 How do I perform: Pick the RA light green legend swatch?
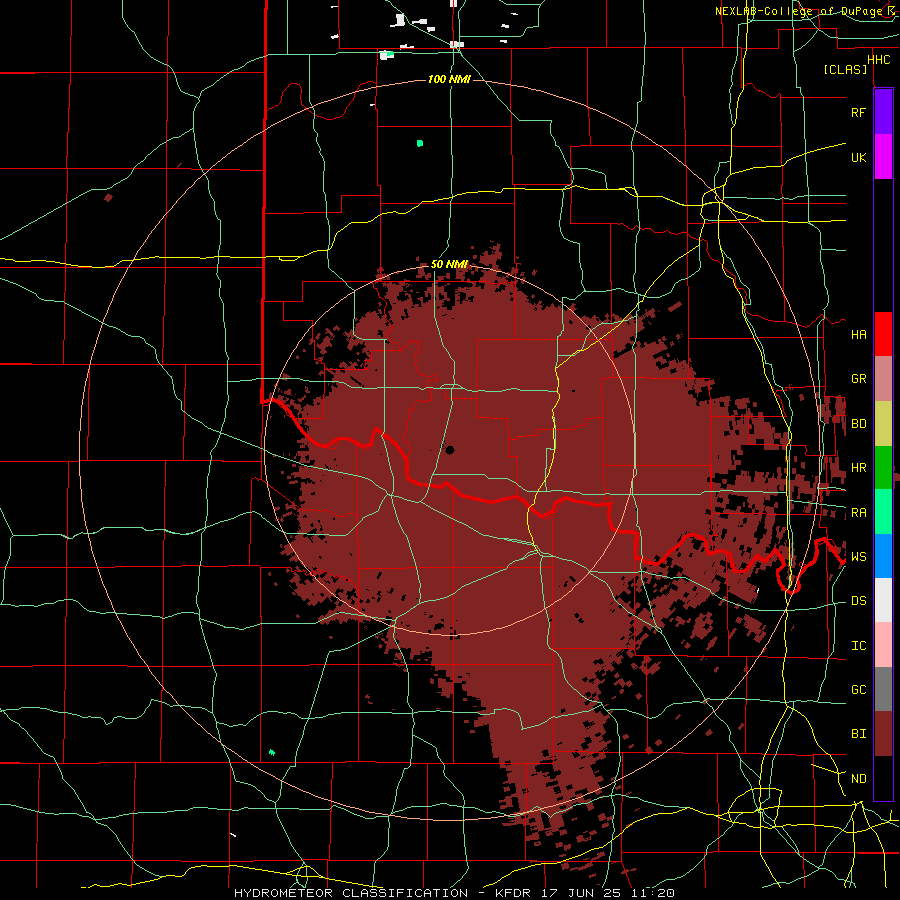(883, 512)
